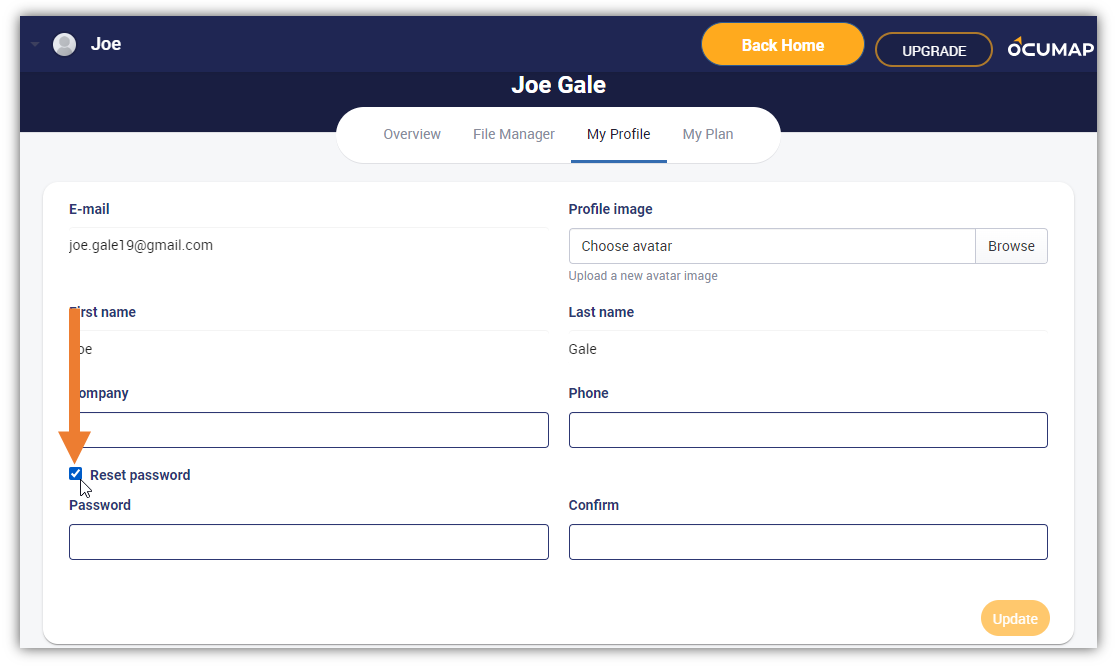Focus the Phone input field
The image size is (1116, 668).
click(x=808, y=430)
